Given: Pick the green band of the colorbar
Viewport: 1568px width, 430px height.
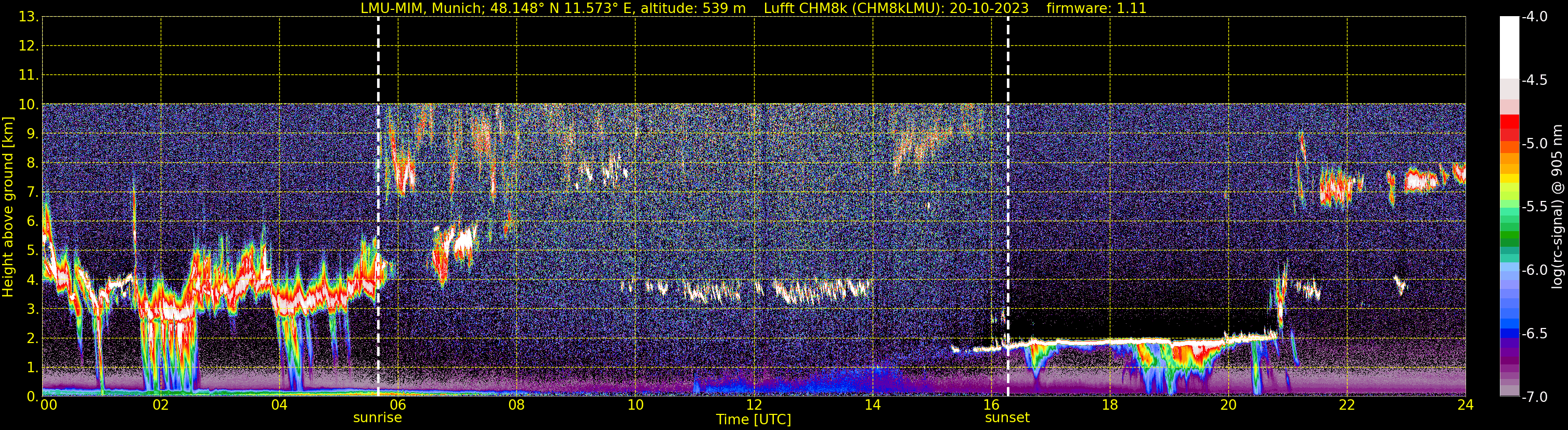Looking at the screenshot, I should click(1509, 235).
